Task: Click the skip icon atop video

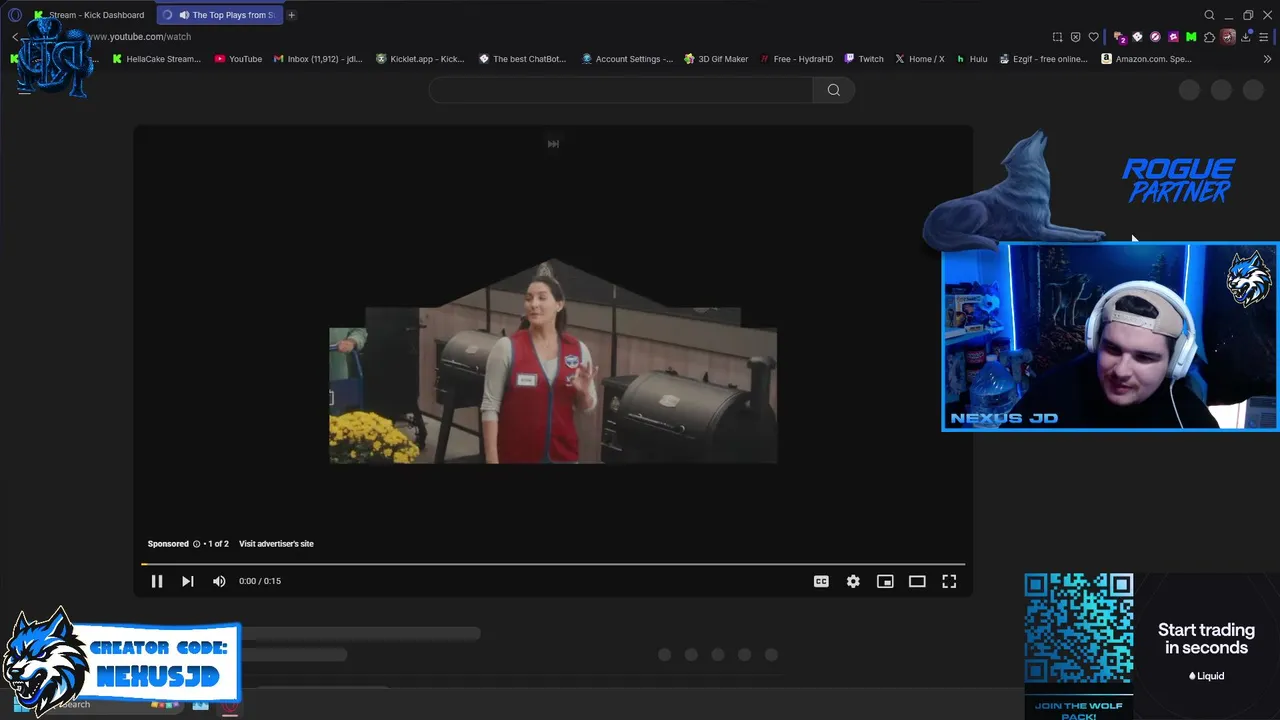Action: point(553,144)
